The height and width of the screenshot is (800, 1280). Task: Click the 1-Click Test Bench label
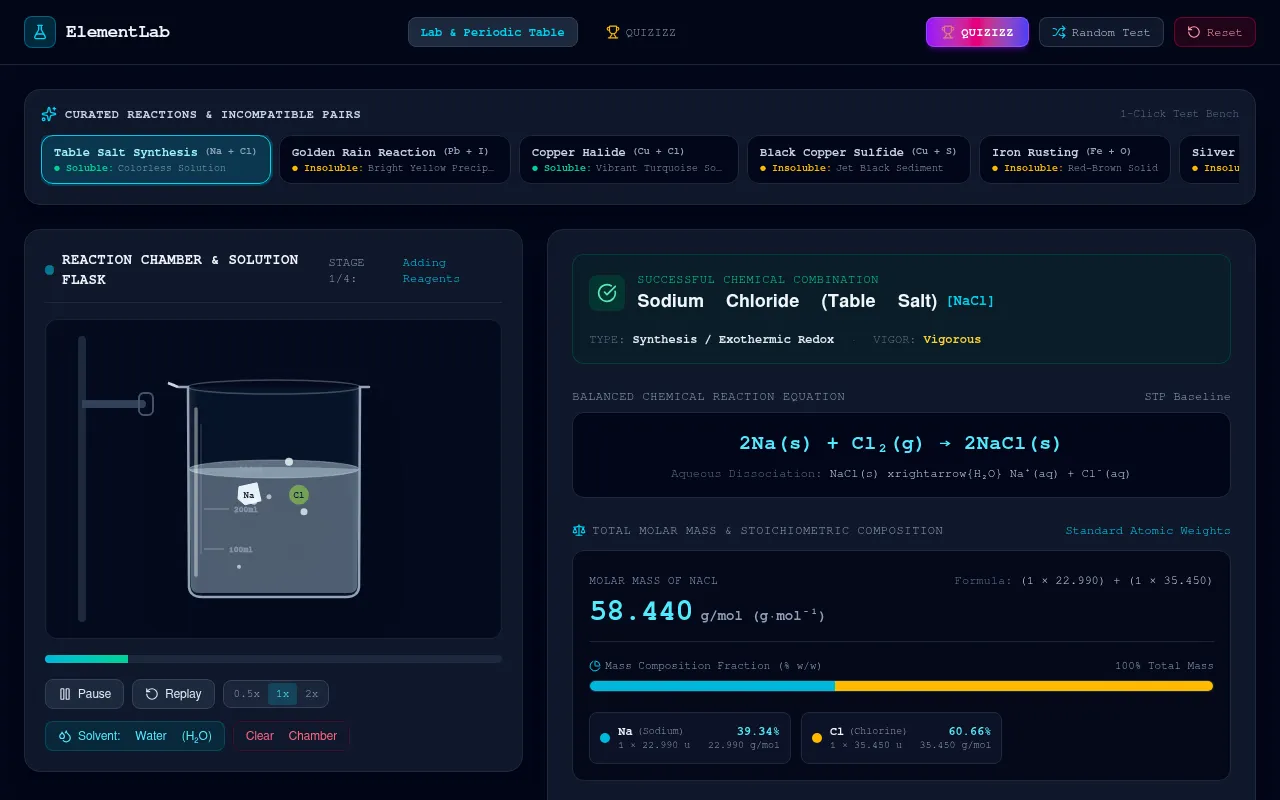tap(1179, 114)
